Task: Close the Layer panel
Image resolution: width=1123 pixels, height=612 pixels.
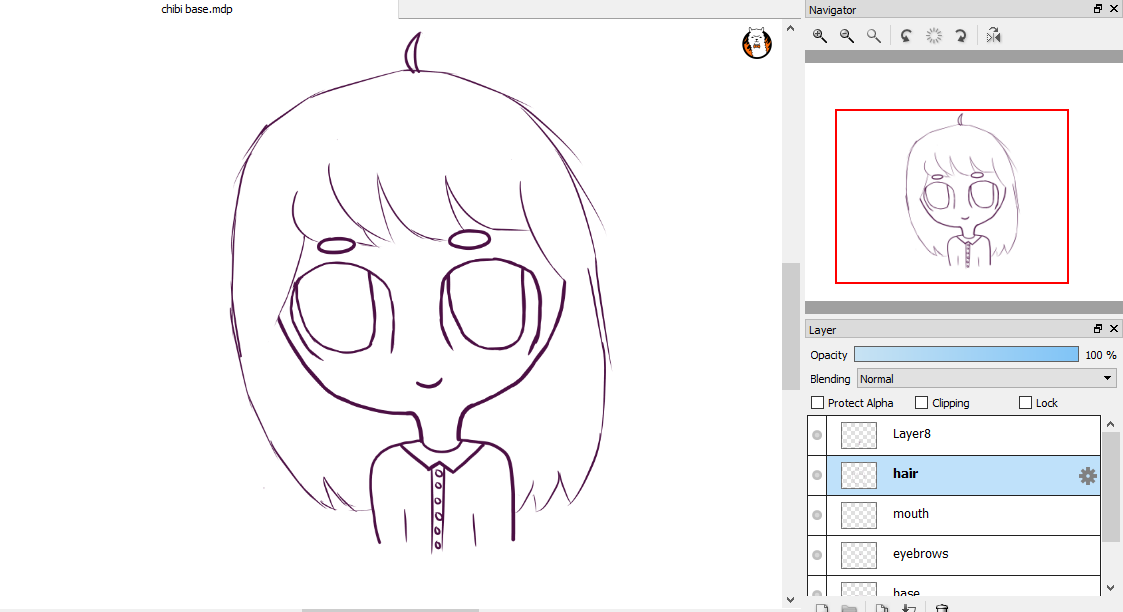Action: [1114, 329]
